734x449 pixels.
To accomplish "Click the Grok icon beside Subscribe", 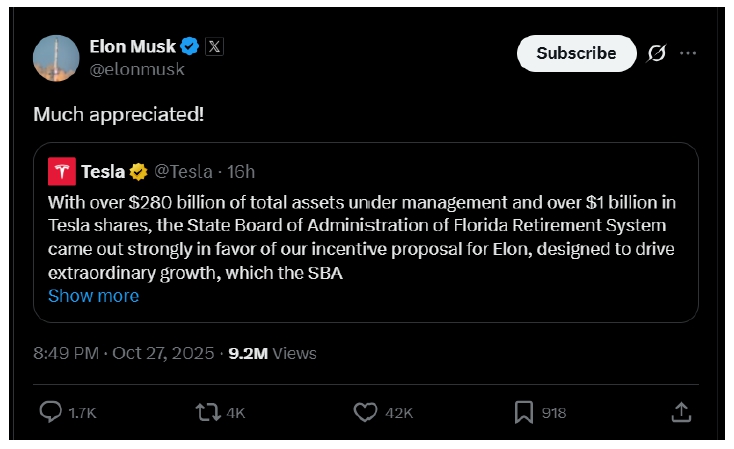I will [657, 53].
